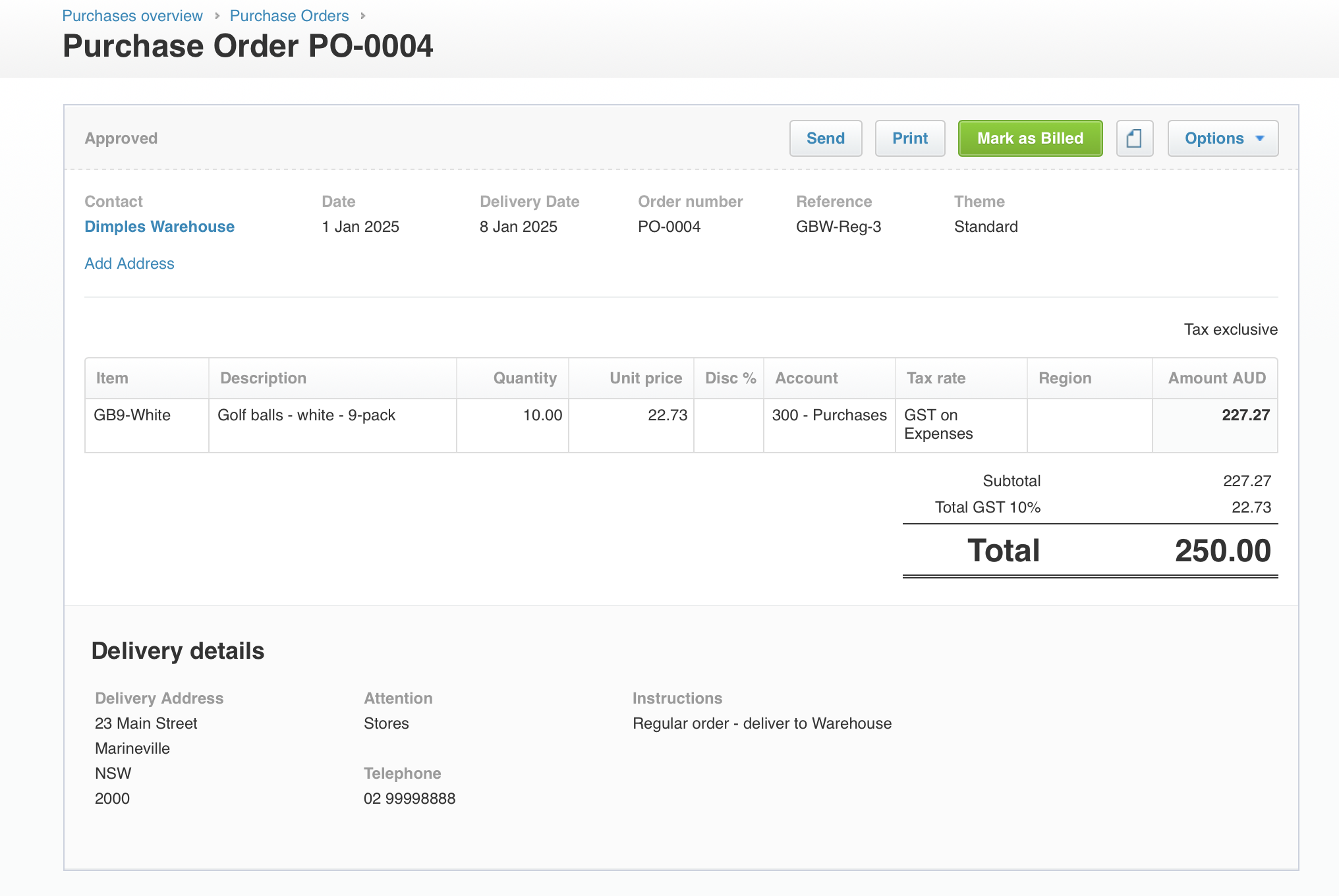Click the 300 - Purchases account cell
Image resolution: width=1339 pixels, height=896 pixels.
[829, 415]
